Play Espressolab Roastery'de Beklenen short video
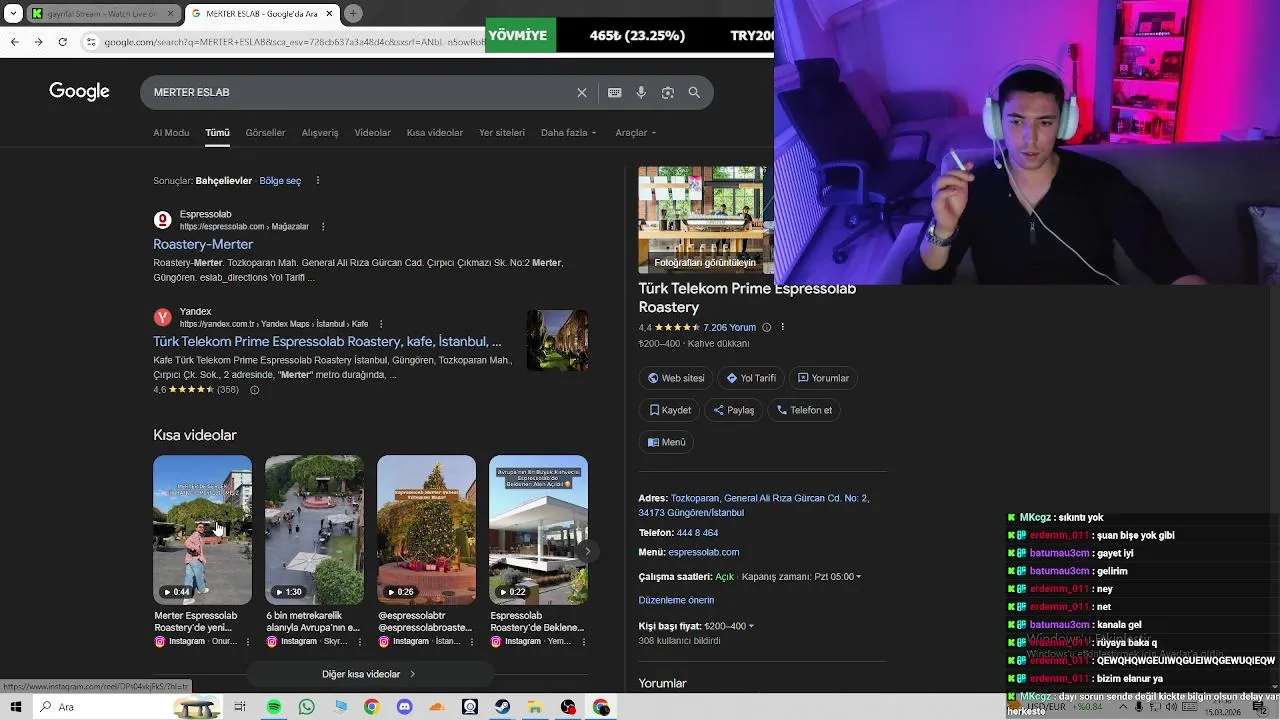Screen dimensions: 1280x720 (538, 530)
